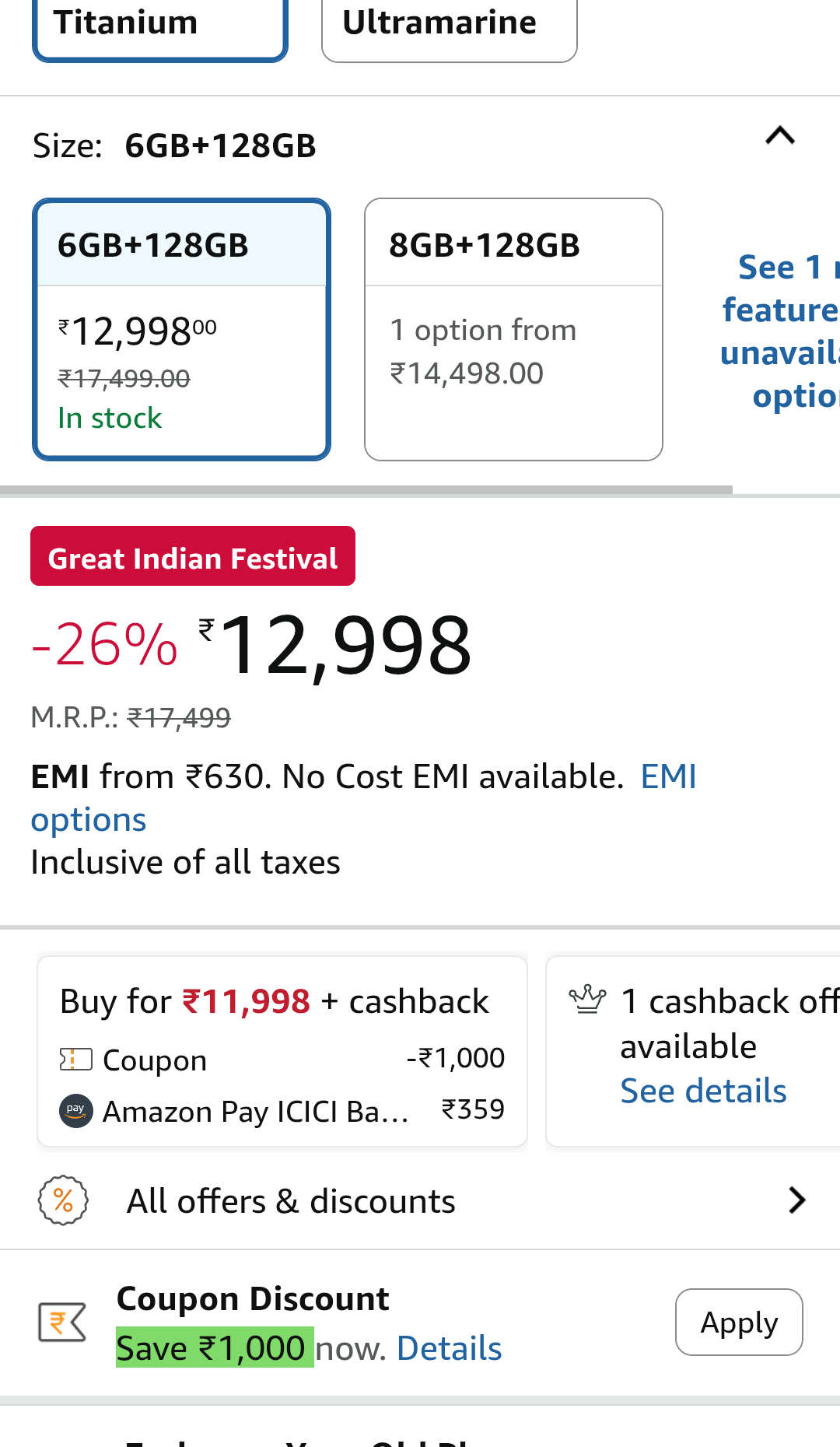
Task: Click the coupon ticket icon
Action: pos(75,1060)
